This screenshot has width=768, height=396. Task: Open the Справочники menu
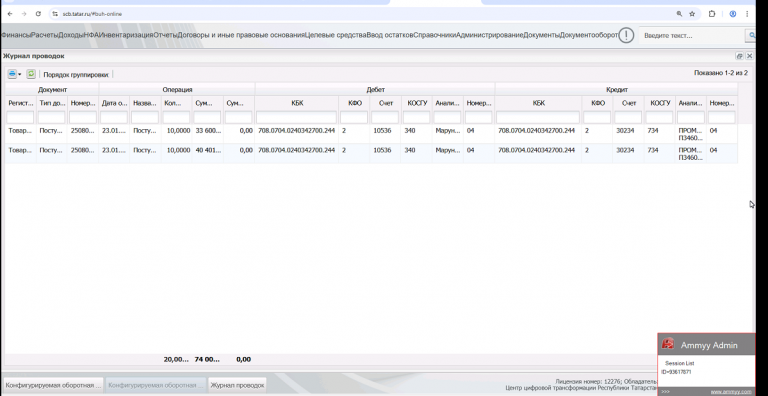[x=434, y=35]
